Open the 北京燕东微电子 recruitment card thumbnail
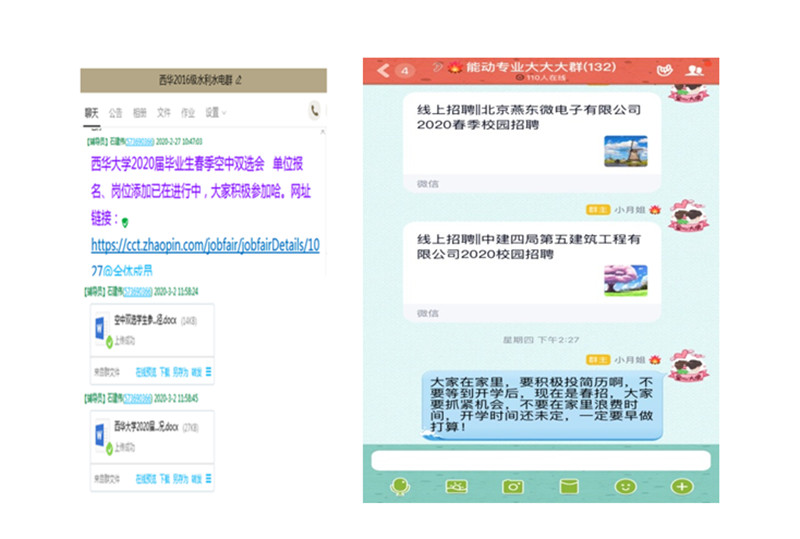Image resolution: width=800 pixels, height=539 pixels. (625, 151)
